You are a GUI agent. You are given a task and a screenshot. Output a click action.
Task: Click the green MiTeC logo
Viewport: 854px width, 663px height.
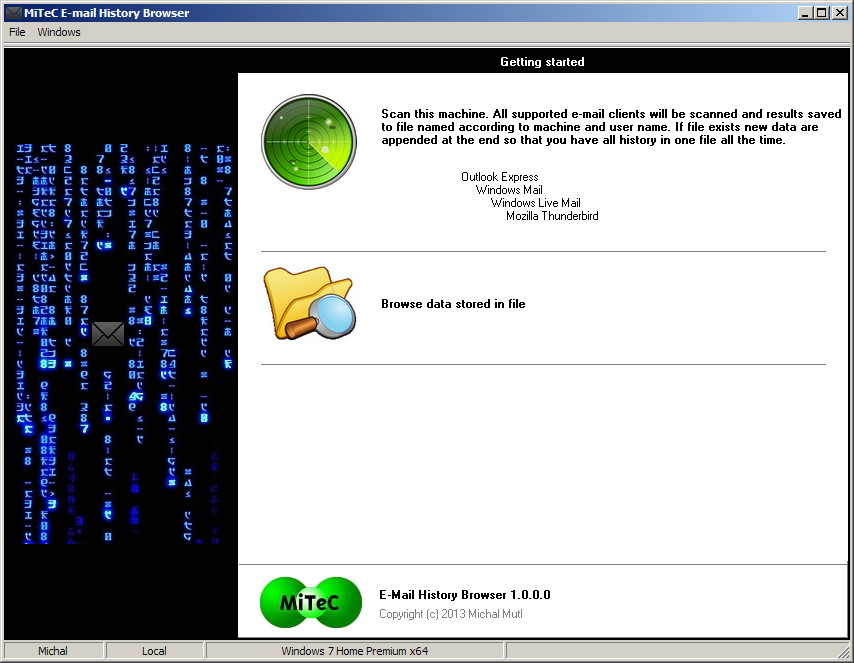[x=311, y=603]
